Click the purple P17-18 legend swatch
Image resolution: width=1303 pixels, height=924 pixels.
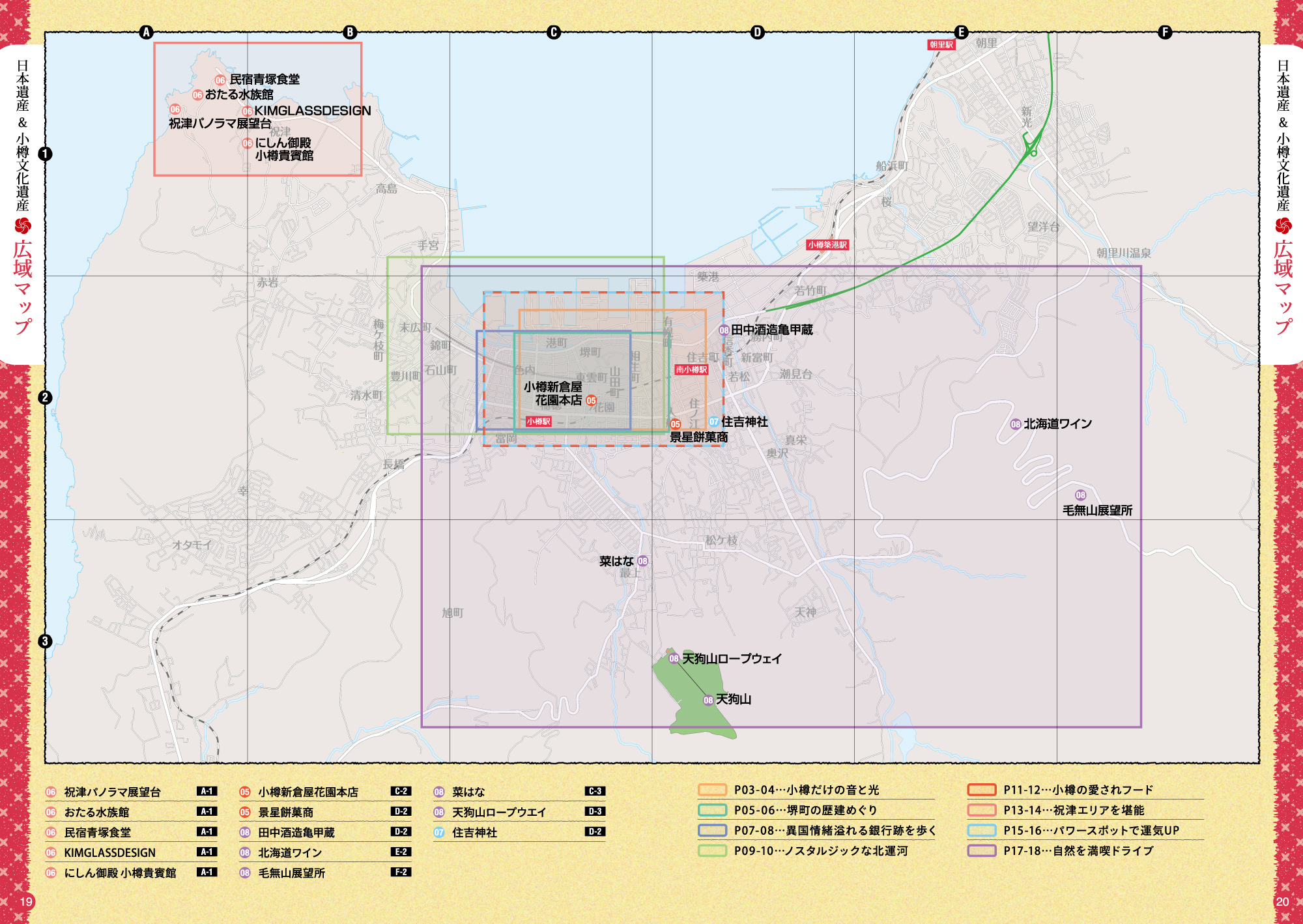click(x=982, y=850)
